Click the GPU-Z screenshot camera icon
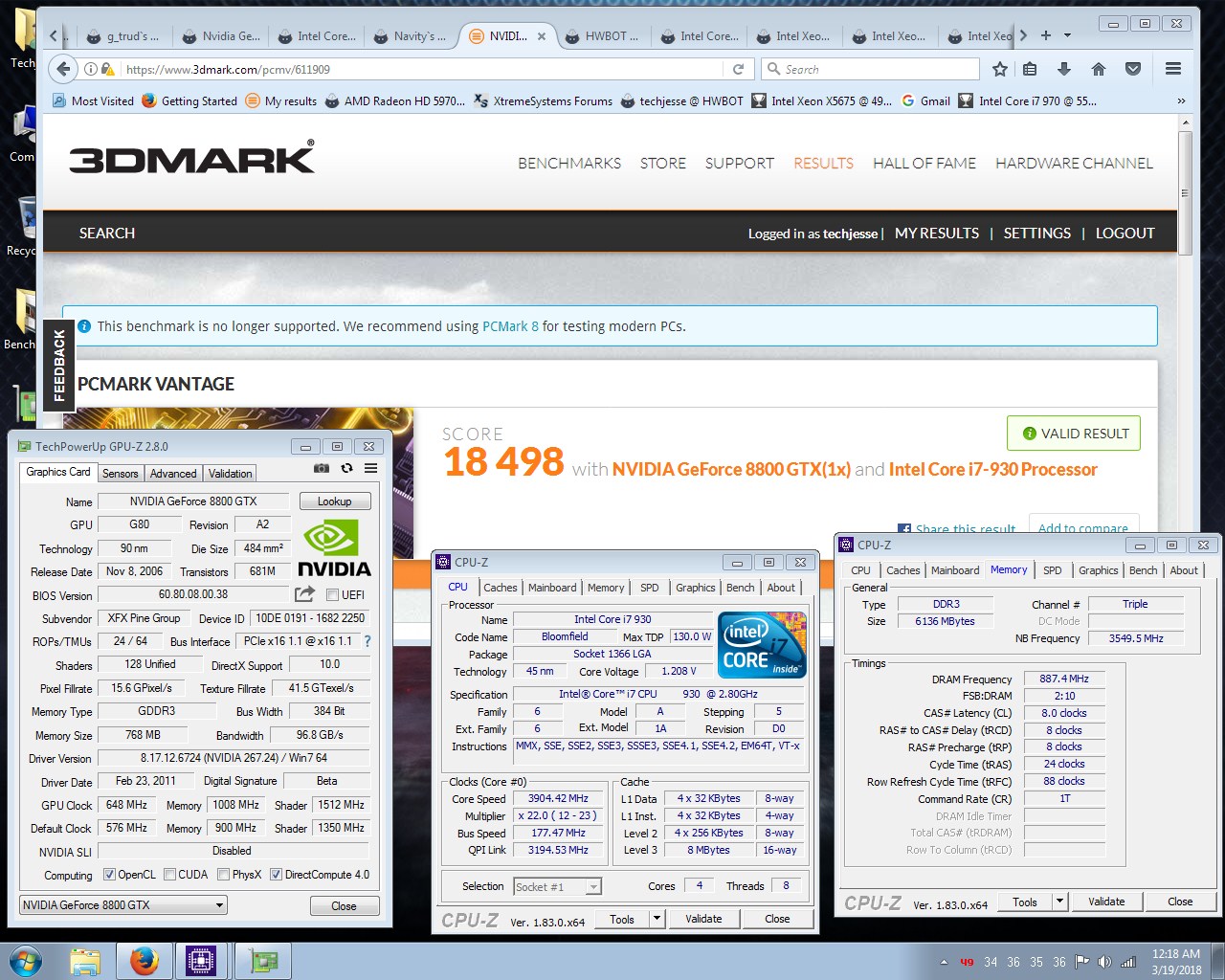The width and height of the screenshot is (1225, 980). (322, 468)
